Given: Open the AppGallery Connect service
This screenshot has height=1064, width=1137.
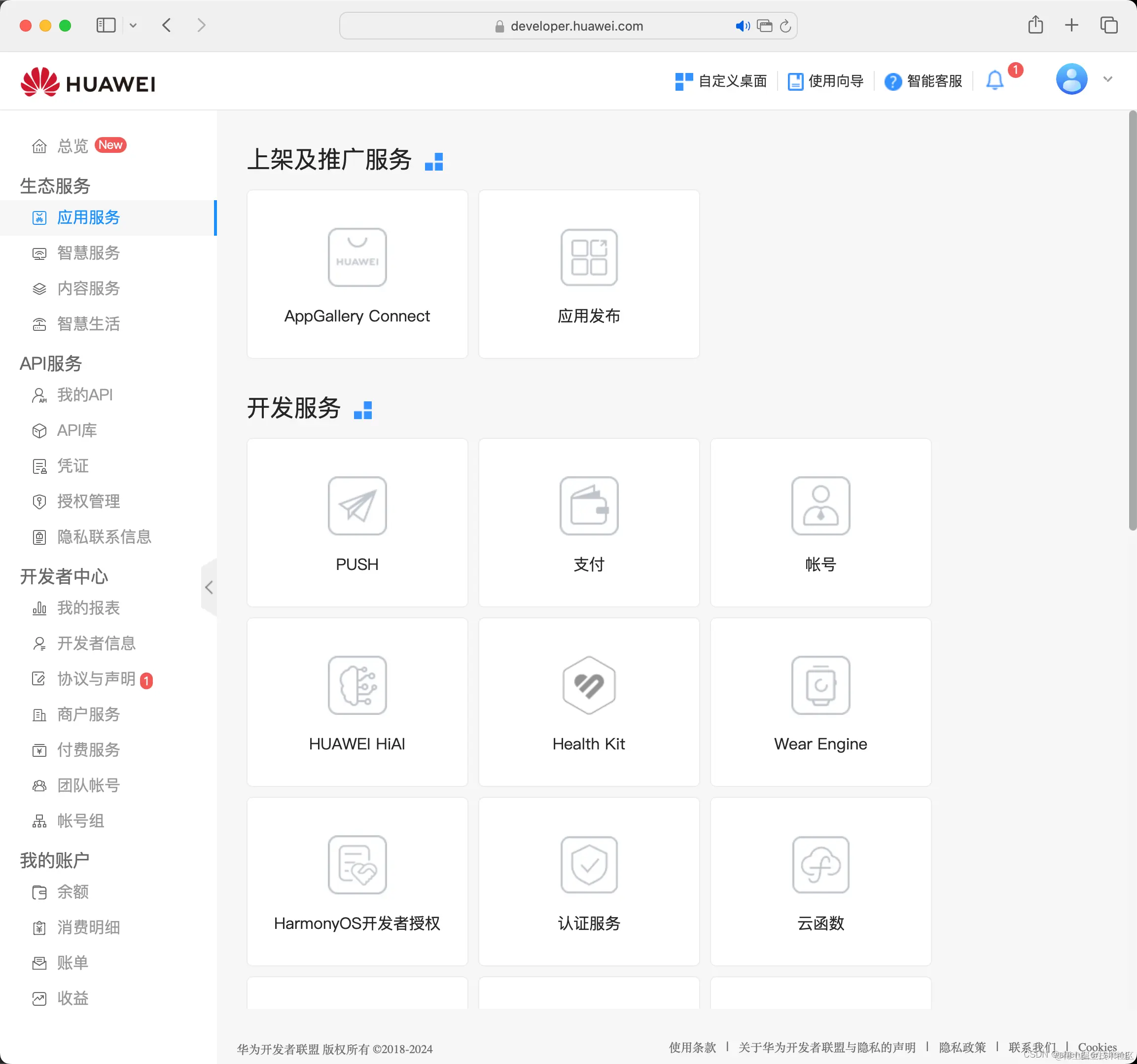Looking at the screenshot, I should click(357, 274).
